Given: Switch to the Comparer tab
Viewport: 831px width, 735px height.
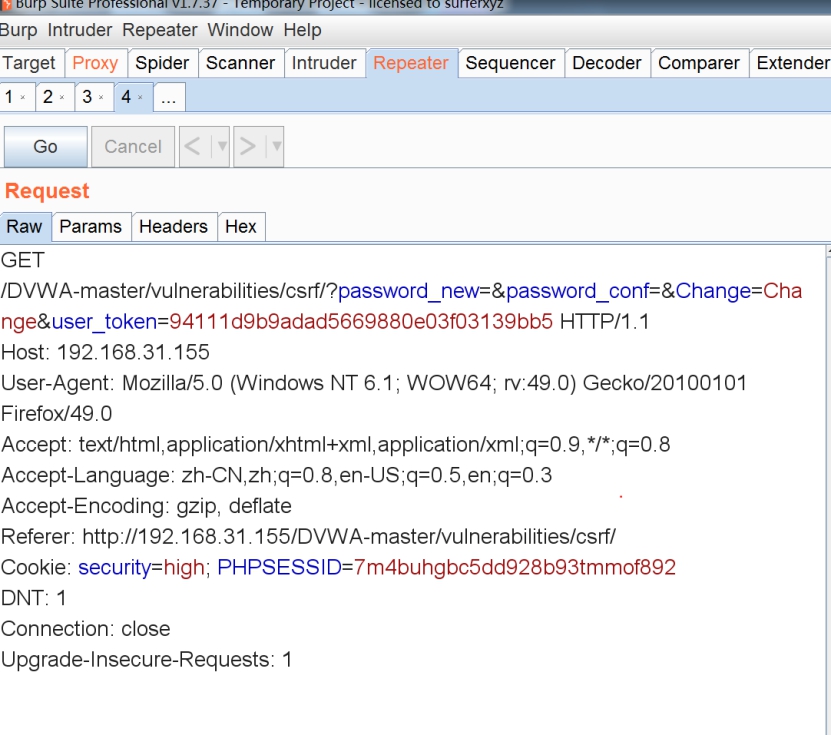Looking at the screenshot, I should pos(699,63).
